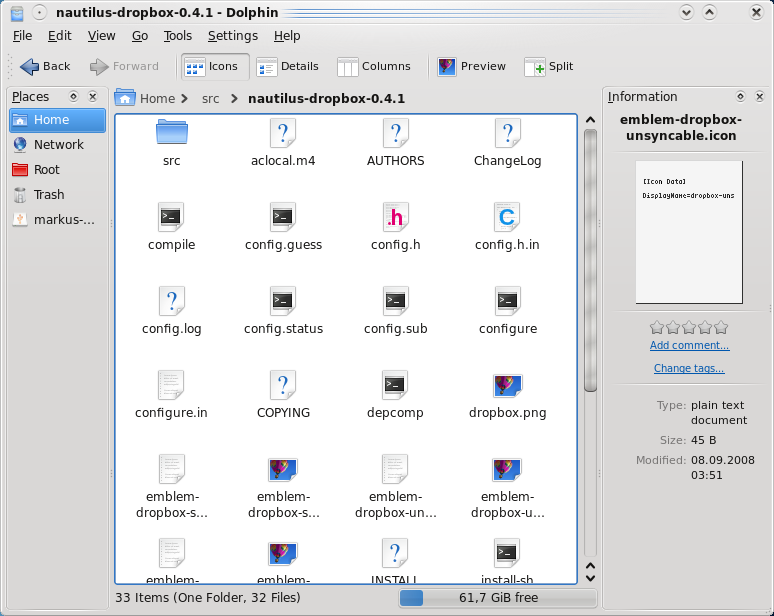Click the Back navigation arrow icon
Image resolution: width=774 pixels, height=616 pixels.
[x=30, y=67]
